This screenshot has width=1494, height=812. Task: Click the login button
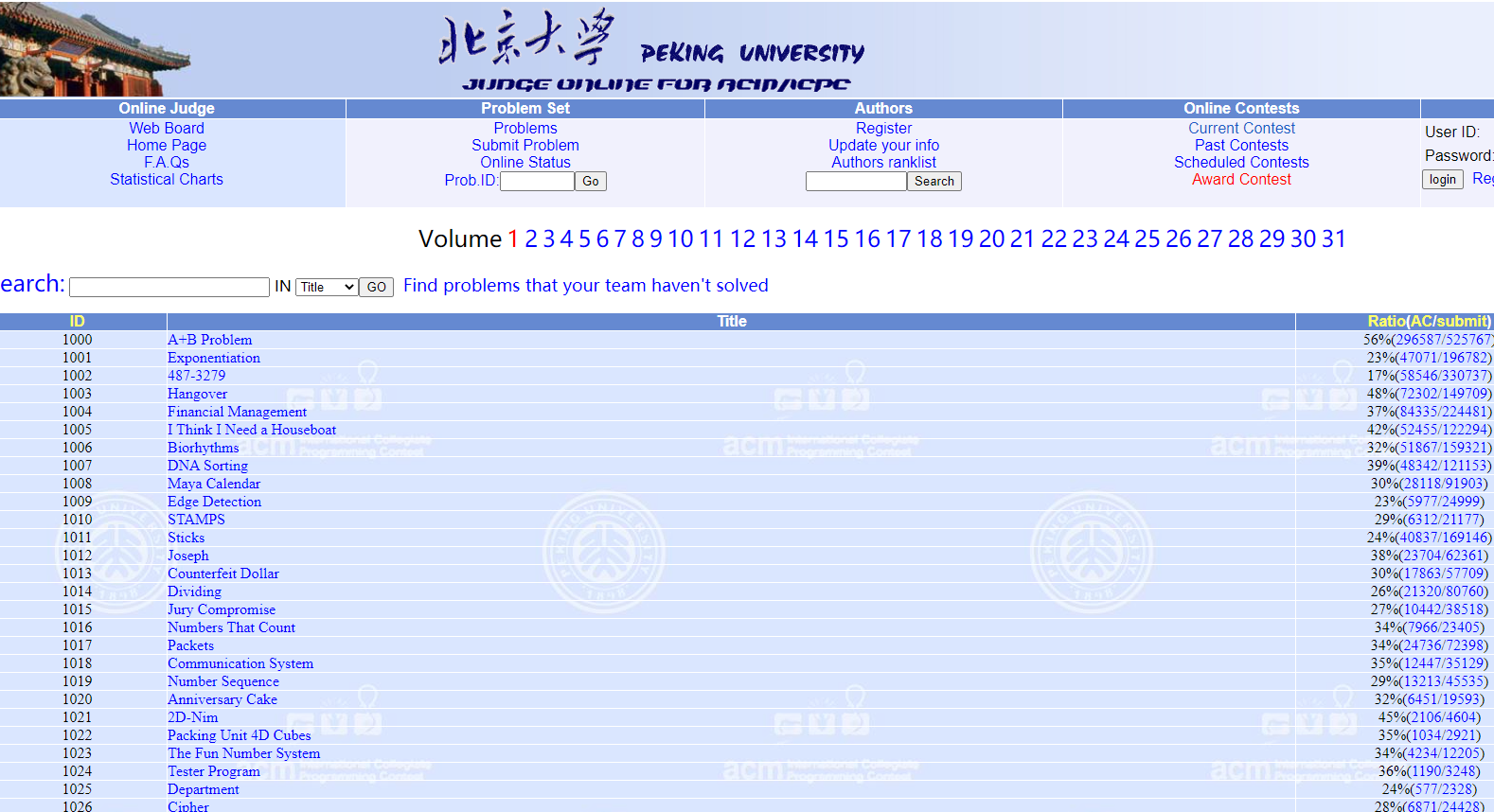1443,179
